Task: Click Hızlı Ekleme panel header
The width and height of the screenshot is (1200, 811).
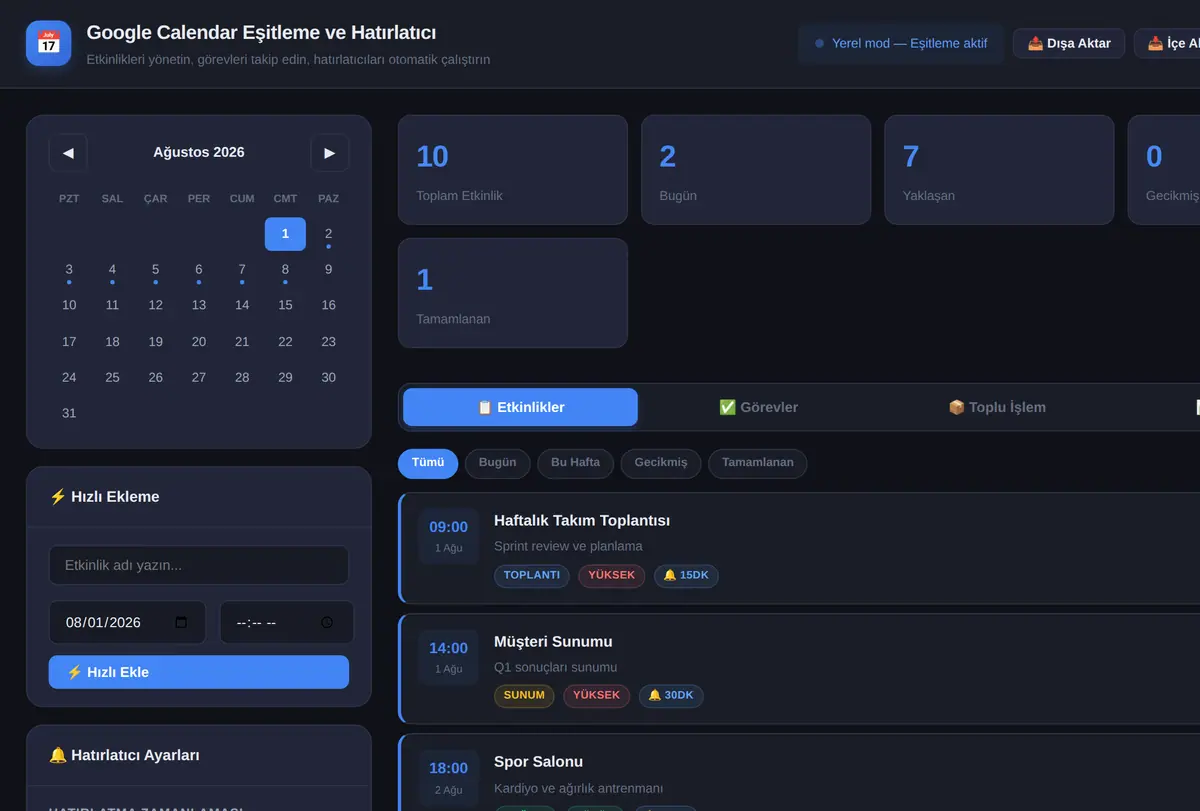Action: (199, 497)
